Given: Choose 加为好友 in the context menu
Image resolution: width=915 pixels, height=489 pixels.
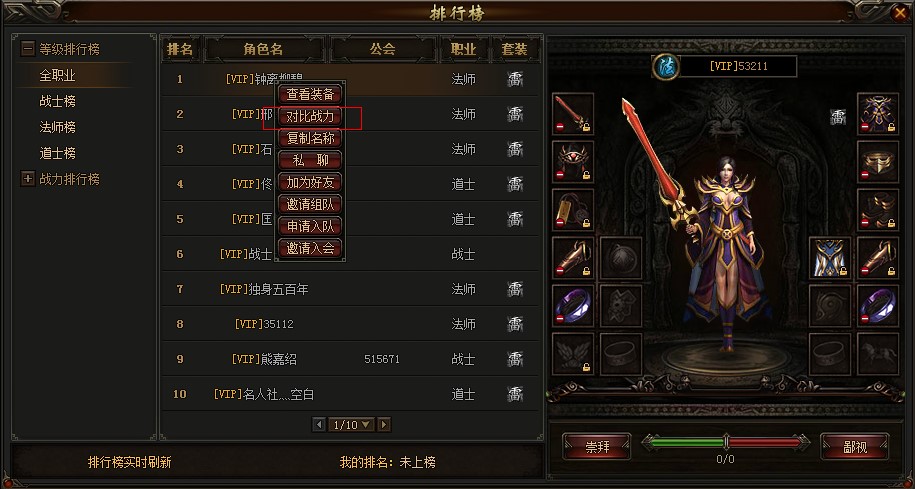Looking at the screenshot, I should coord(310,182).
